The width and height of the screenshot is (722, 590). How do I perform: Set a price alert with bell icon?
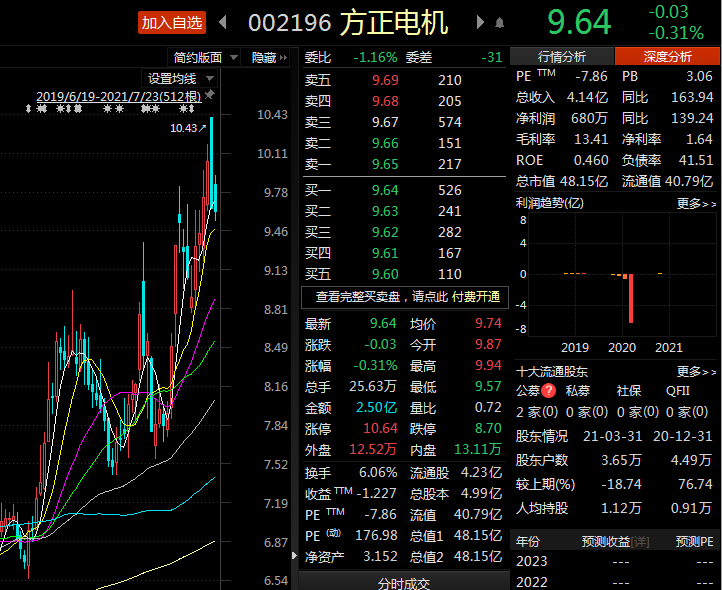499,23
